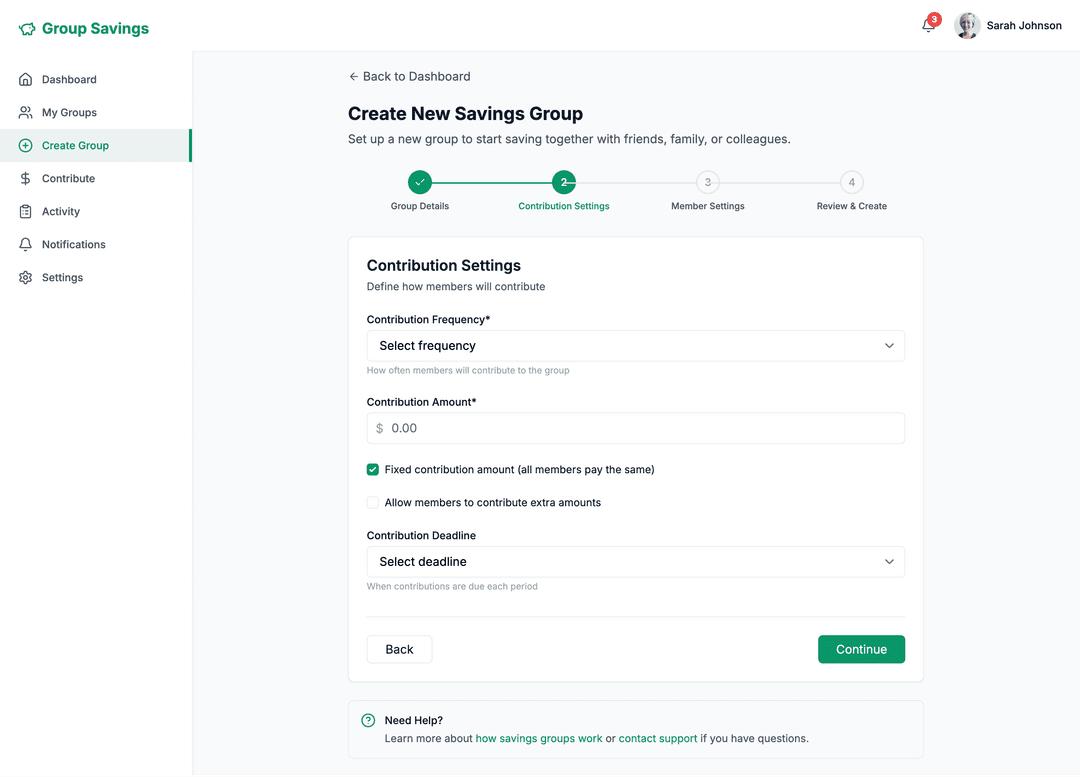View Activity using the document icon

tap(25, 211)
